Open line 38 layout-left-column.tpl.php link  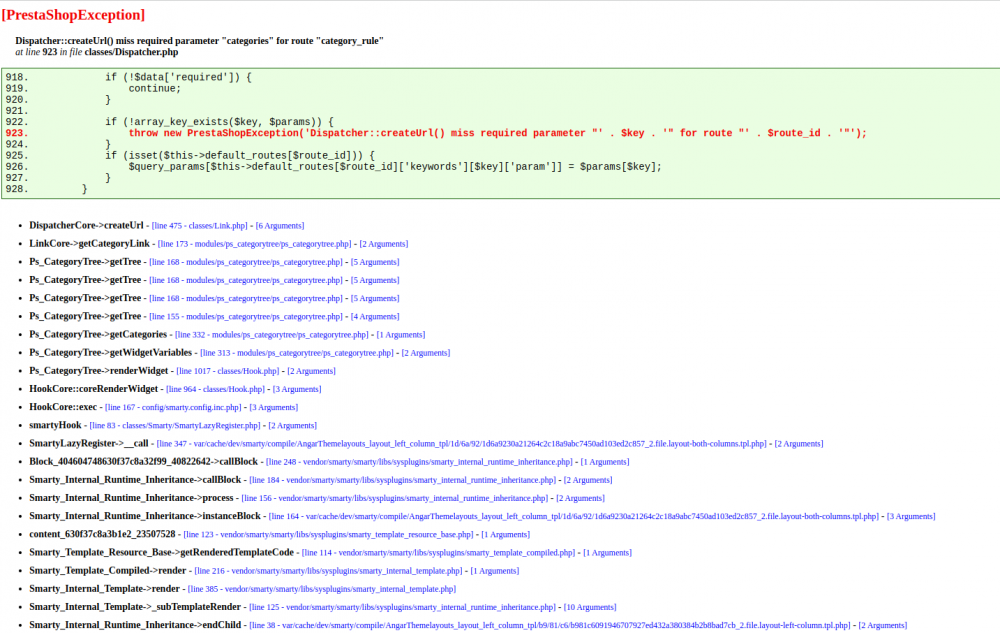(x=550, y=625)
